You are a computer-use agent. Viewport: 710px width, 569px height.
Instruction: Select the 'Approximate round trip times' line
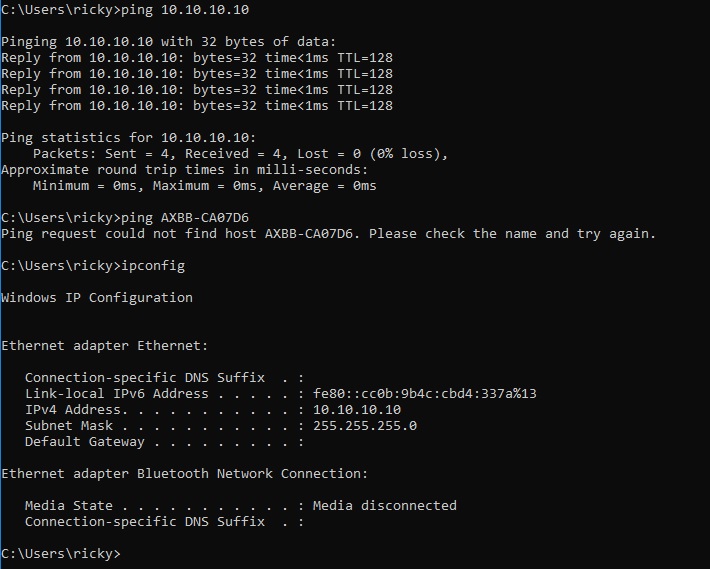[185, 170]
